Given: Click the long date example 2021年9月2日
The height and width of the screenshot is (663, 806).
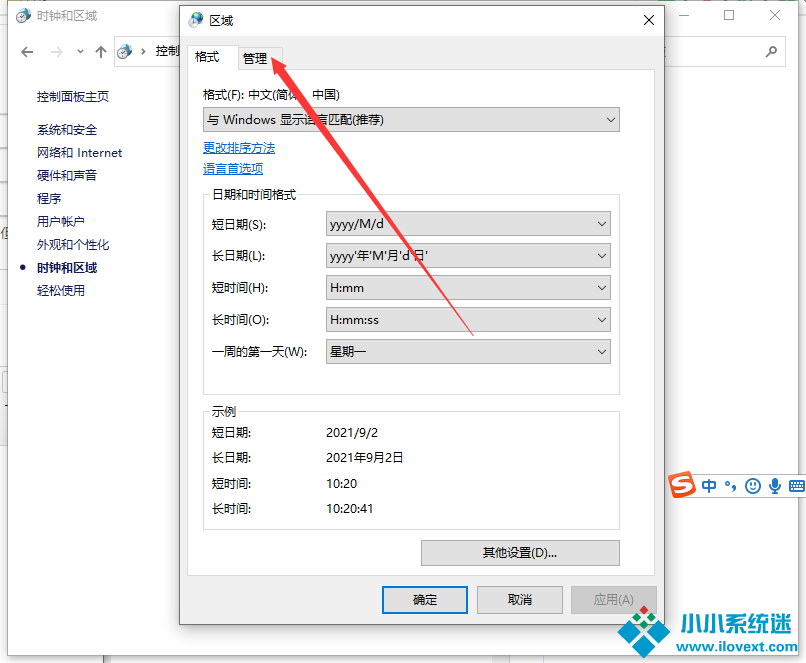Looking at the screenshot, I should (x=364, y=458).
